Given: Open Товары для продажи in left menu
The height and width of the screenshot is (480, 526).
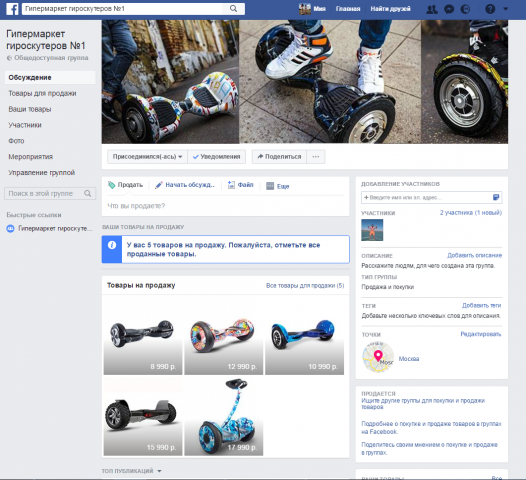Looking at the screenshot, I should point(42,93).
